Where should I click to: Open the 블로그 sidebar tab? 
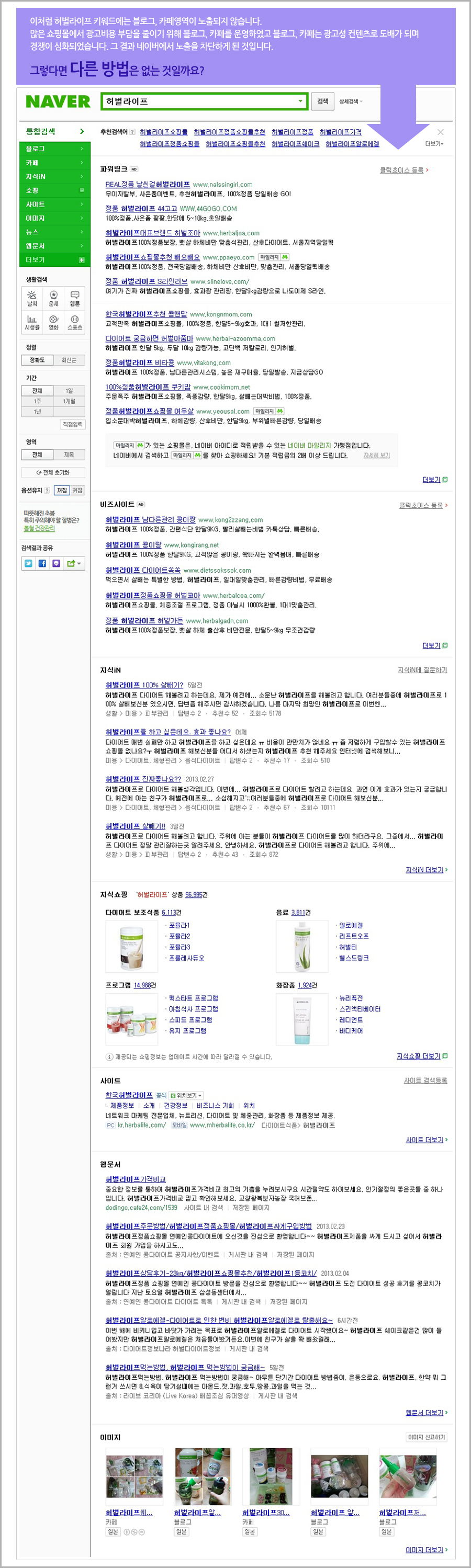click(x=54, y=149)
